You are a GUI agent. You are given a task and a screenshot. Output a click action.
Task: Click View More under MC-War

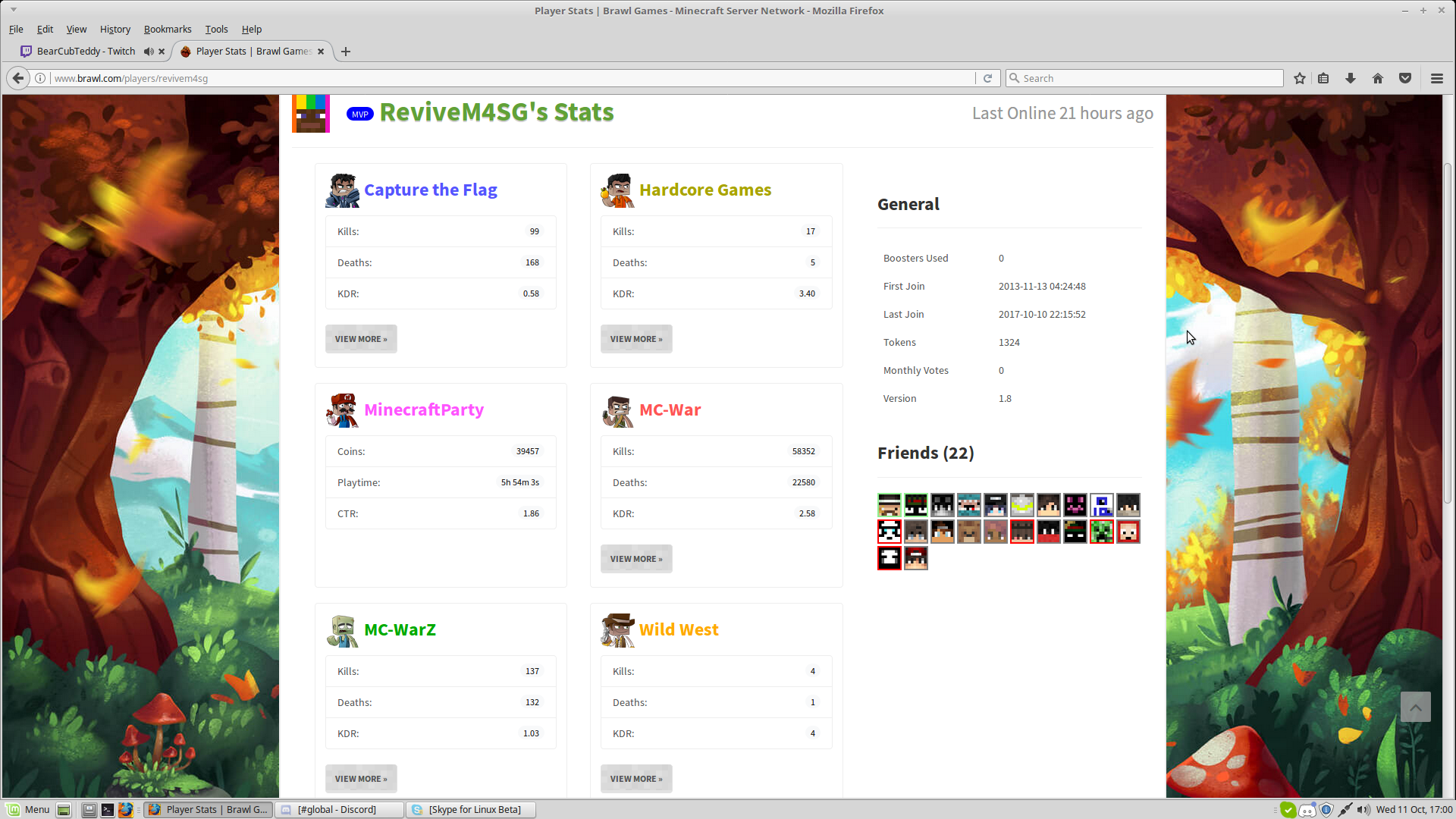click(635, 559)
